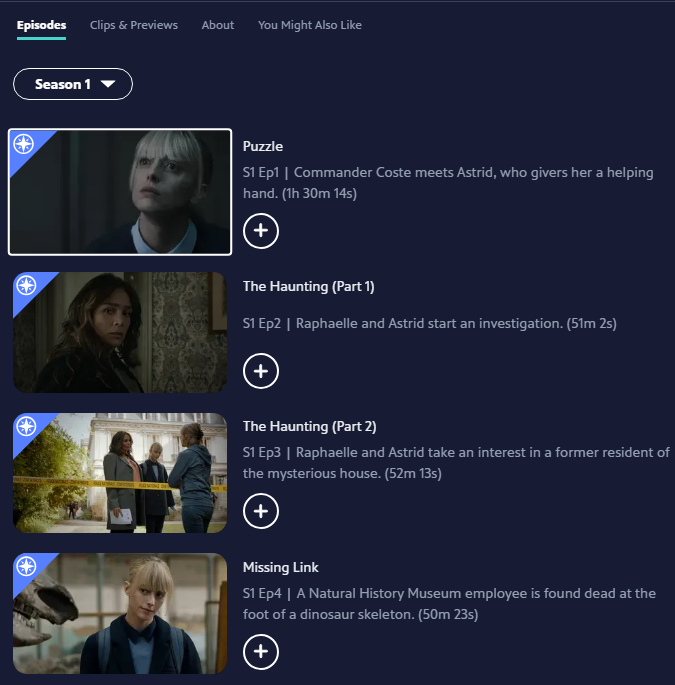Add Missing Link episode to list

click(x=261, y=652)
